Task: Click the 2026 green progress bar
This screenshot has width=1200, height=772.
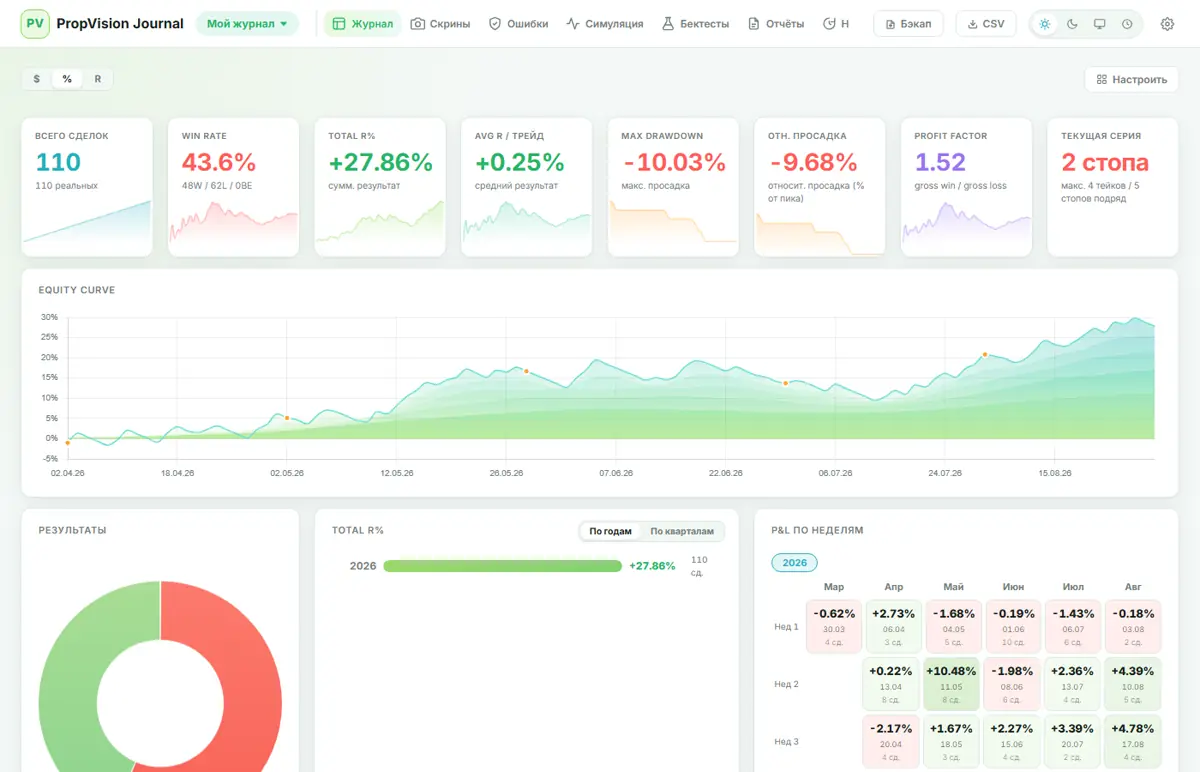Action: [502, 566]
